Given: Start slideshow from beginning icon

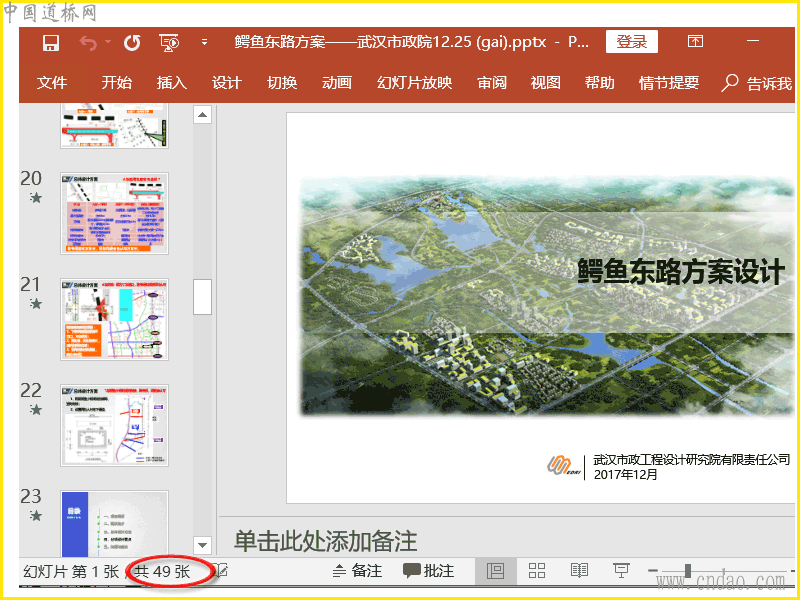Looking at the screenshot, I should (169, 42).
